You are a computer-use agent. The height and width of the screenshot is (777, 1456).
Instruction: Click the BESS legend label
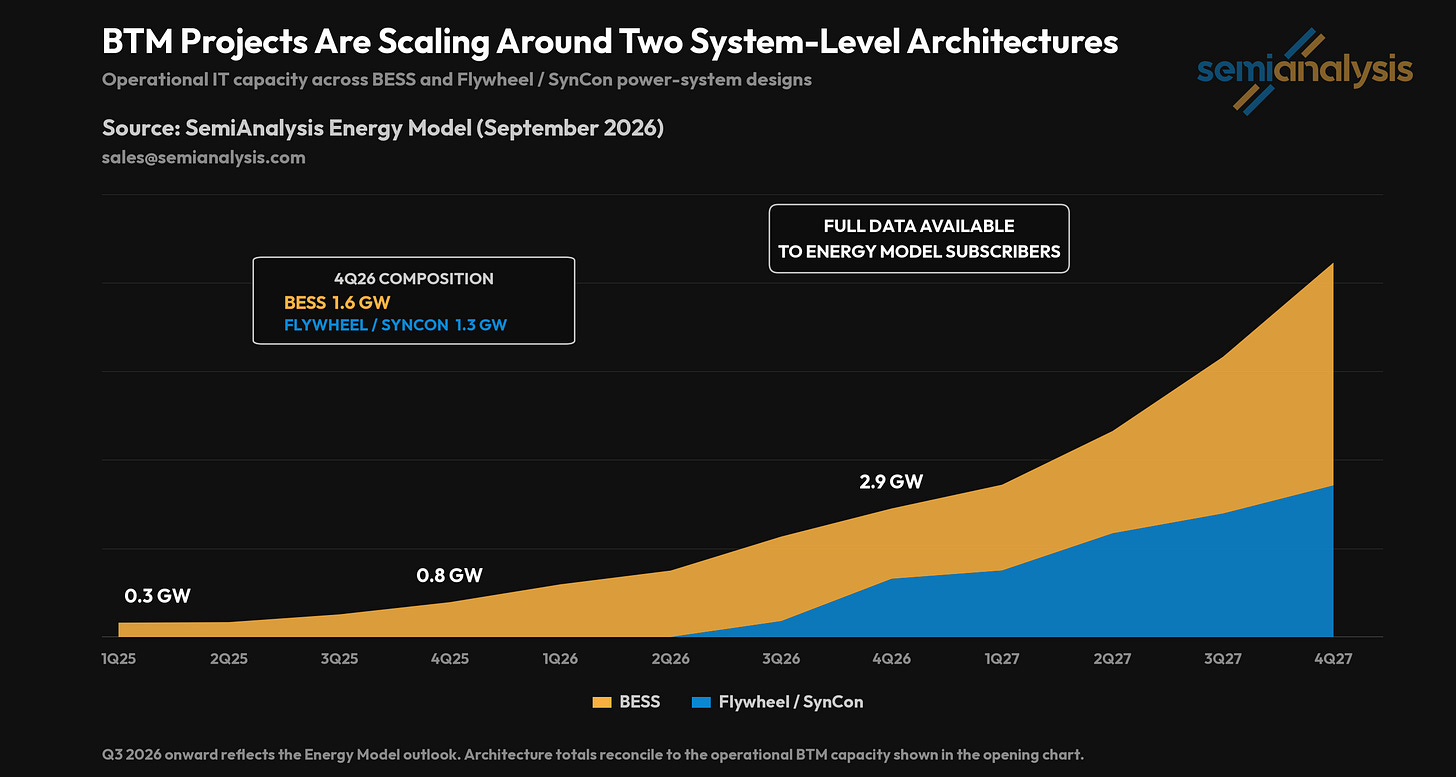tap(640, 702)
